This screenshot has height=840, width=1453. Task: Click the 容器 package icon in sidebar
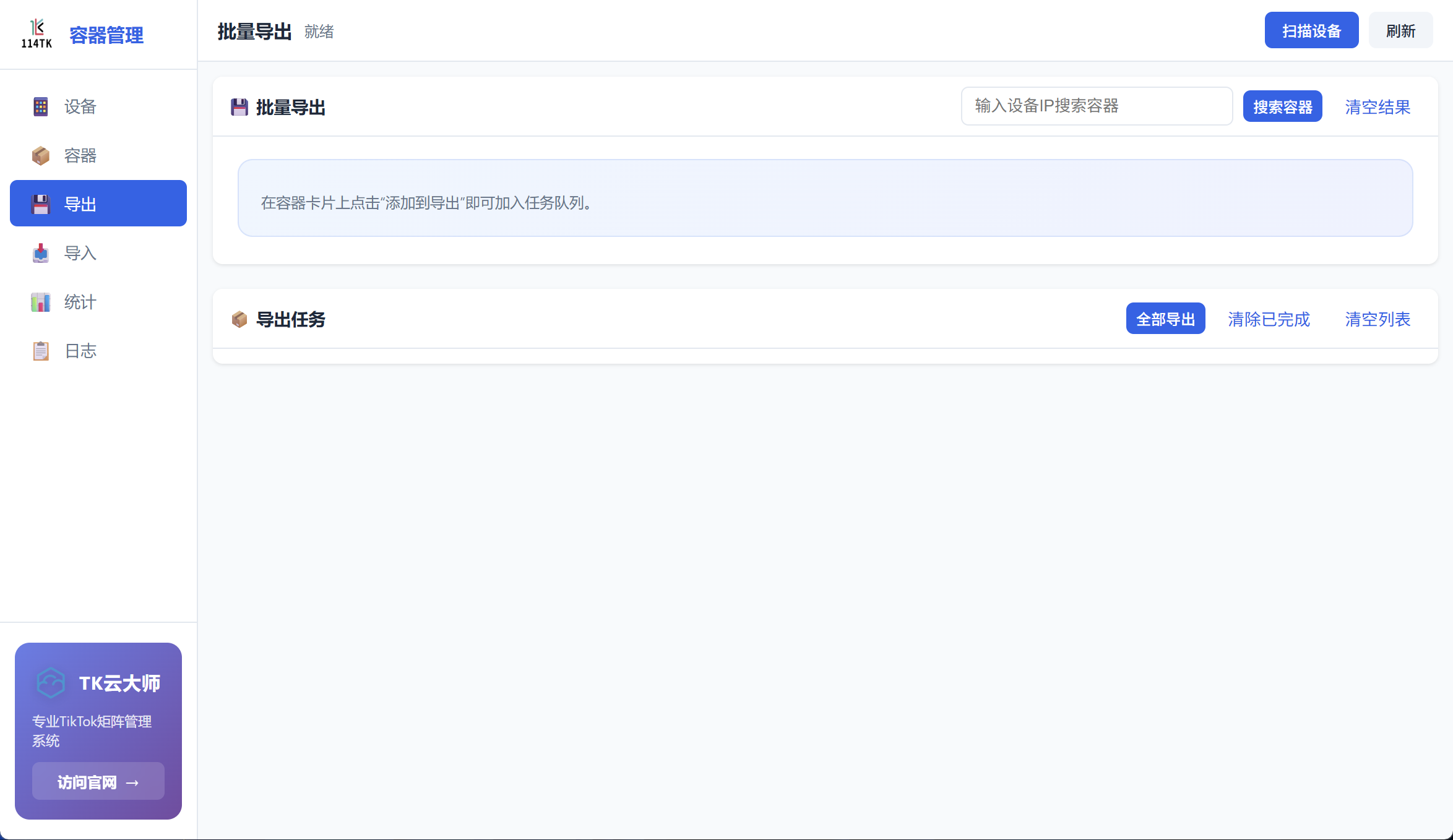click(x=40, y=155)
